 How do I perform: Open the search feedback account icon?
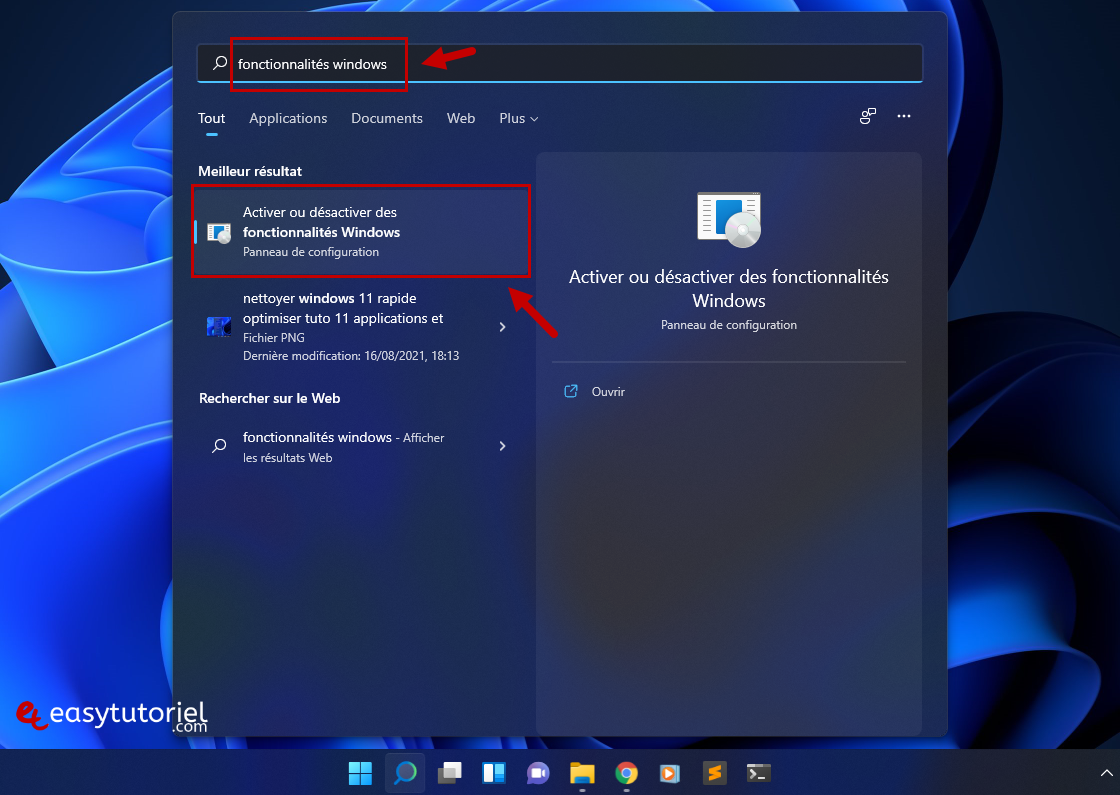[x=867, y=117]
